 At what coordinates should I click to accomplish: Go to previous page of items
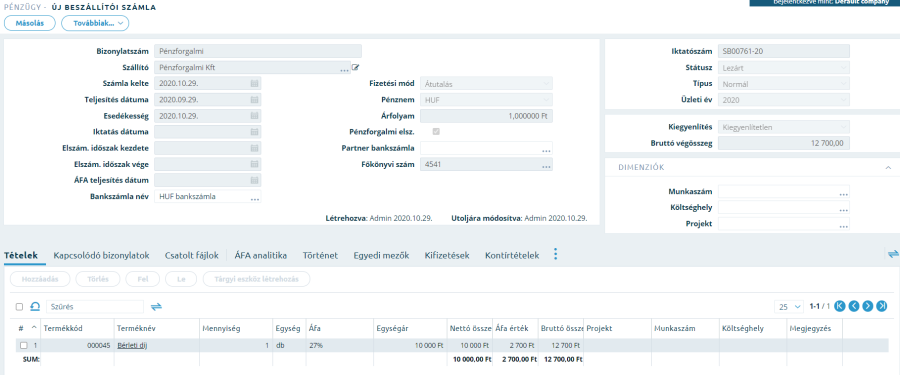(854, 306)
